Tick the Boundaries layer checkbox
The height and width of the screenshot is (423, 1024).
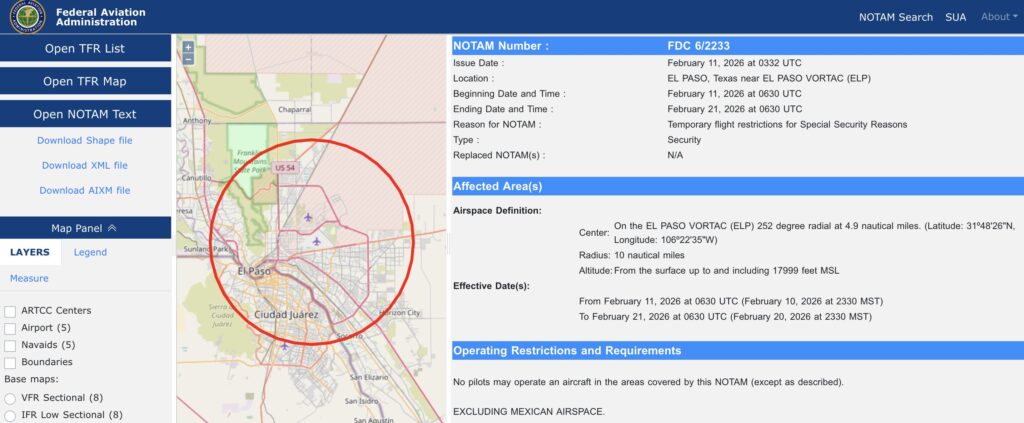(x=10, y=362)
